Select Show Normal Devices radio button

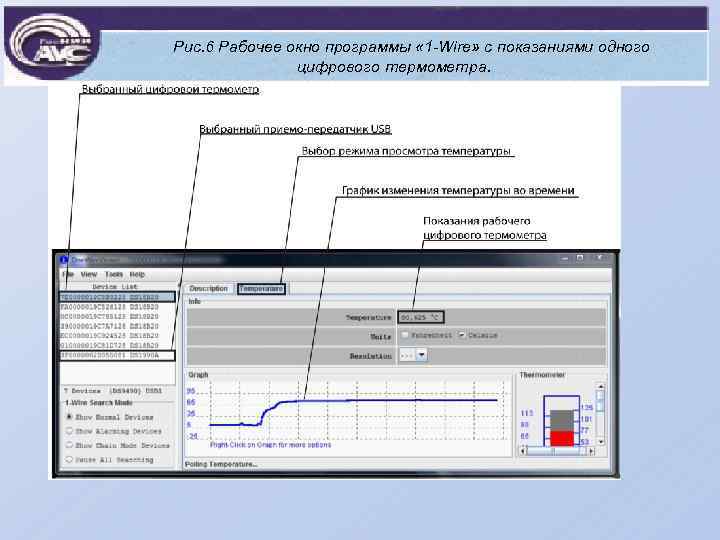(x=69, y=417)
